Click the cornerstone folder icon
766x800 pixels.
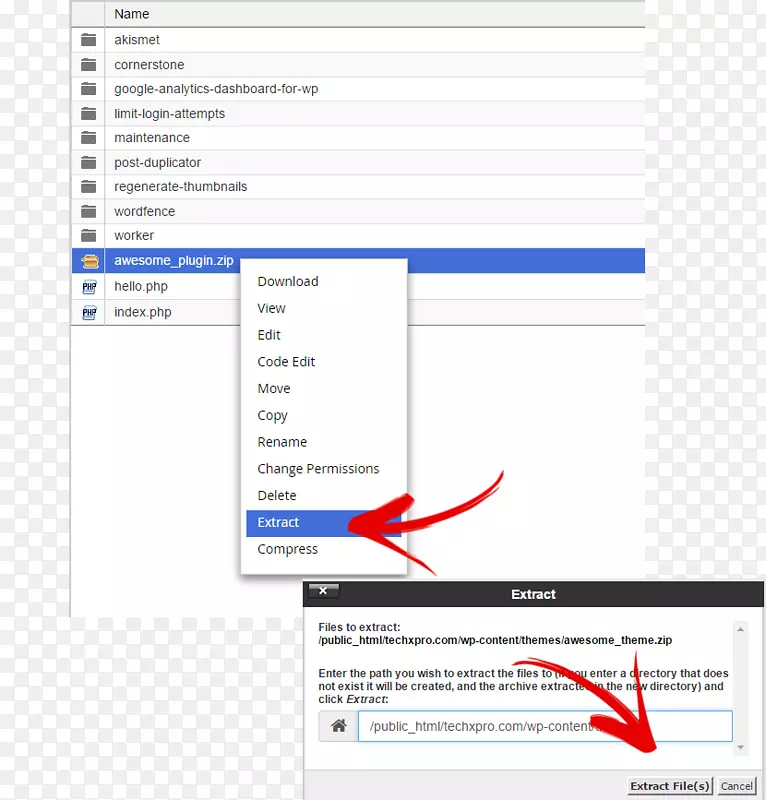pyautogui.click(x=88, y=65)
